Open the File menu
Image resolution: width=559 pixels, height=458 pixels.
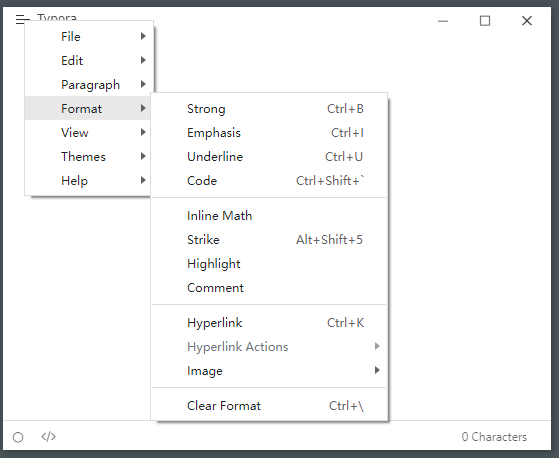coord(89,36)
